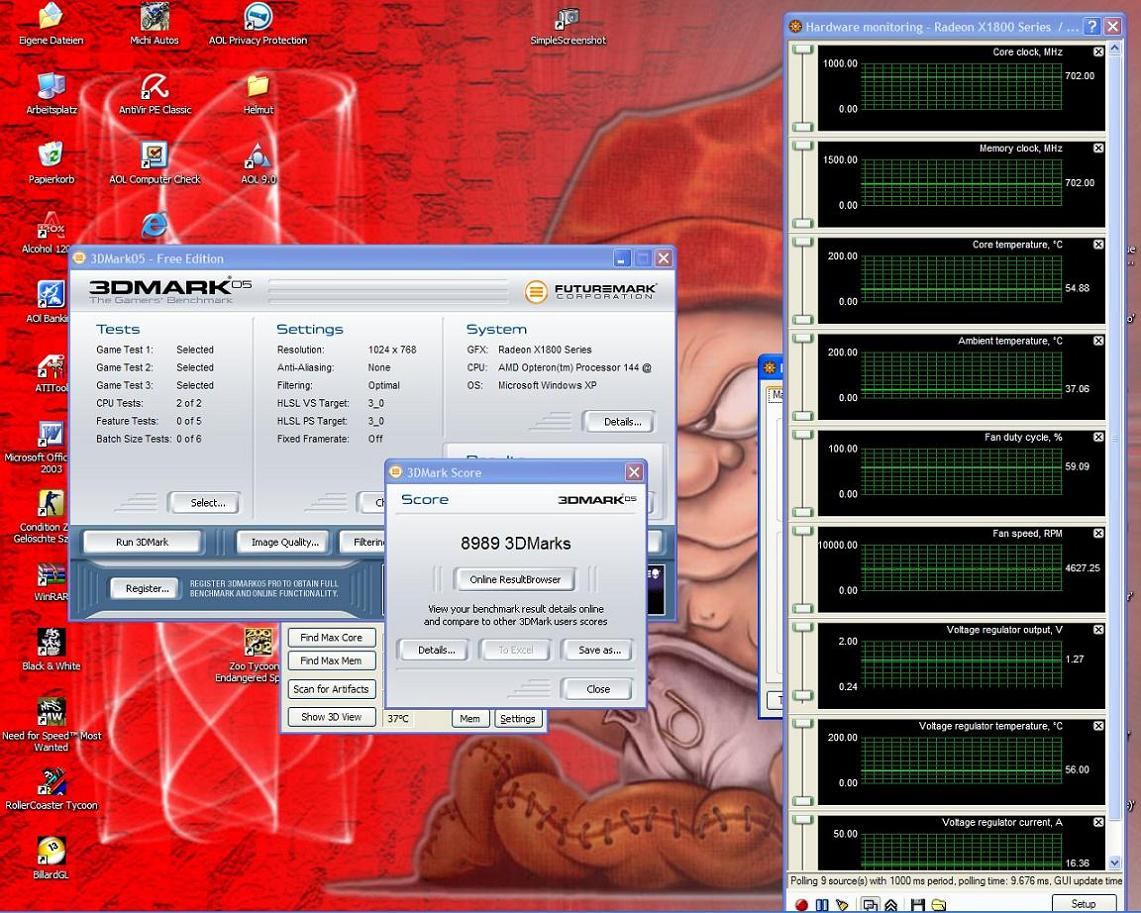The width and height of the screenshot is (1141, 913).
Task: Open Internet Explorer desktop icon
Action: [154, 225]
